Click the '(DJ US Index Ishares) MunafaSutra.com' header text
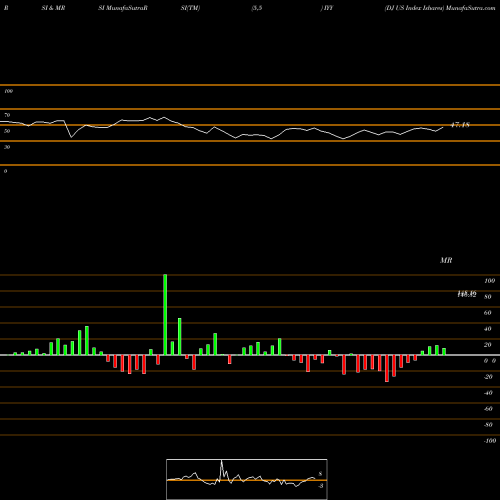 (x=440, y=8)
